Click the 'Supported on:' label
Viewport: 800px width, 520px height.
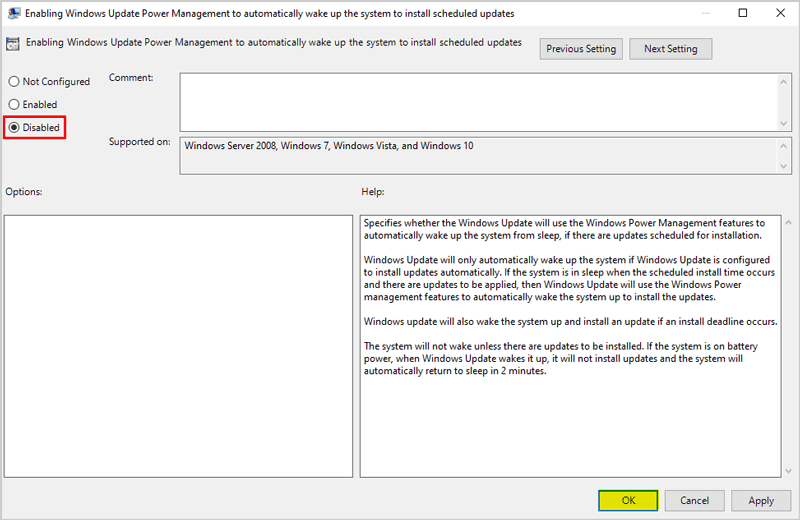click(139, 142)
